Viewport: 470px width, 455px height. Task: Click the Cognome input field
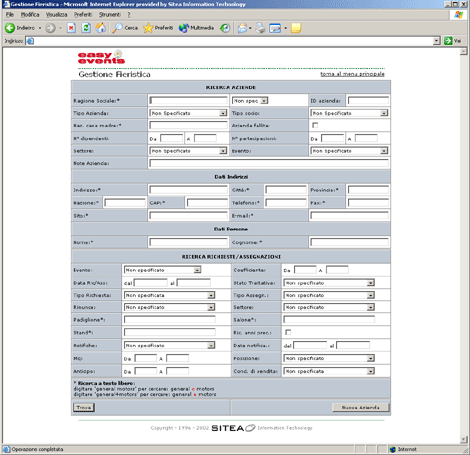pos(349,242)
